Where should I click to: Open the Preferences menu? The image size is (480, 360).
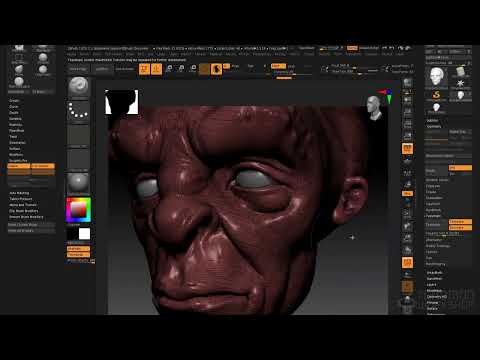(x=262, y=54)
